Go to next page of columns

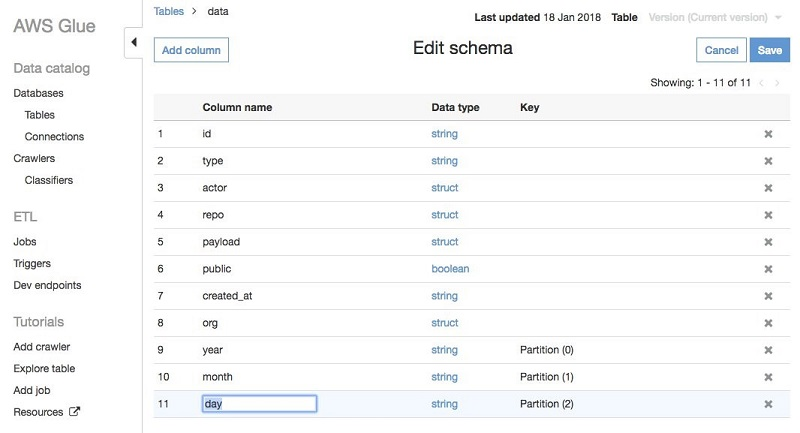[x=778, y=83]
